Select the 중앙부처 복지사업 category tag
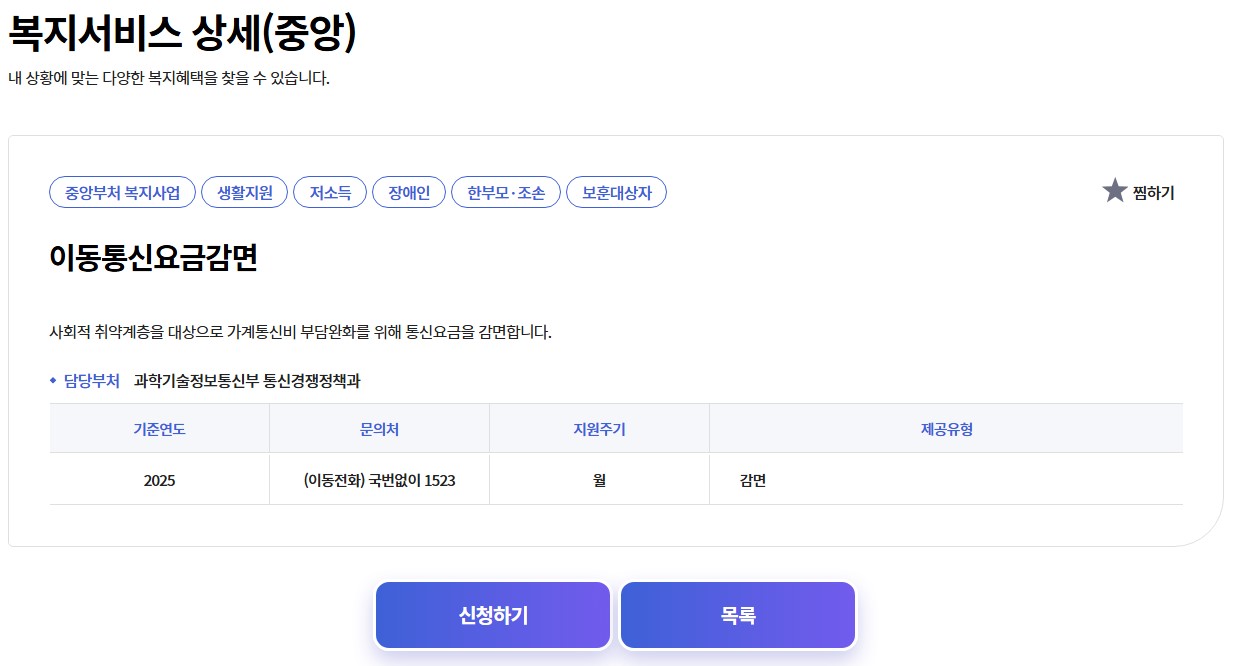This screenshot has height=666, width=1234. click(122, 192)
